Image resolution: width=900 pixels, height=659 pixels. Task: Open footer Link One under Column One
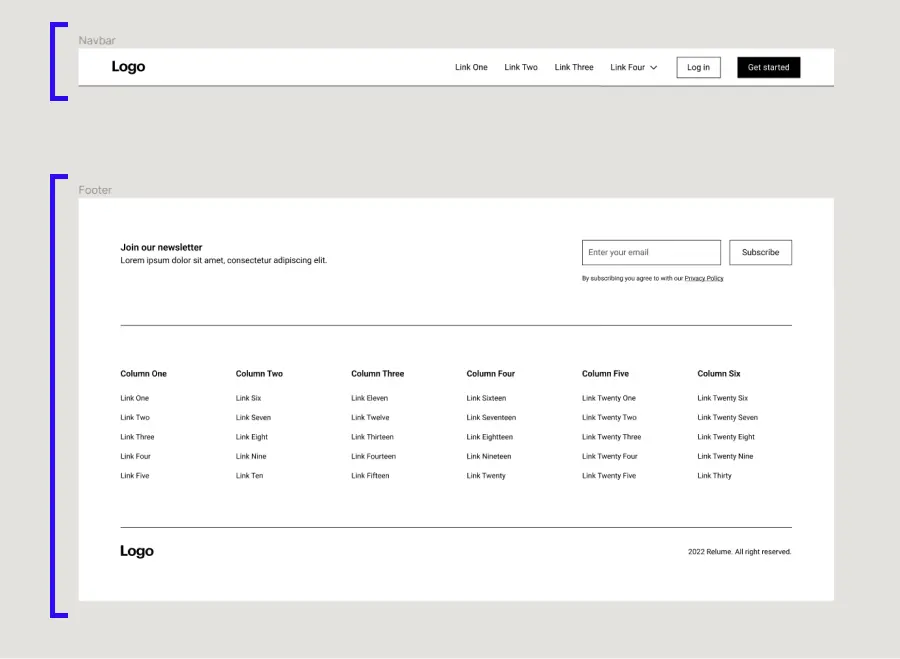(x=134, y=398)
